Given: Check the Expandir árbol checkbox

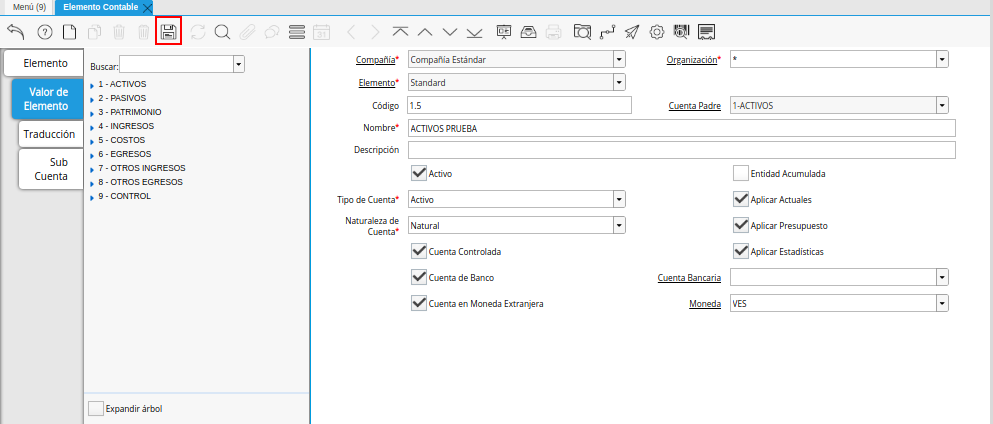Looking at the screenshot, I should click(96, 408).
